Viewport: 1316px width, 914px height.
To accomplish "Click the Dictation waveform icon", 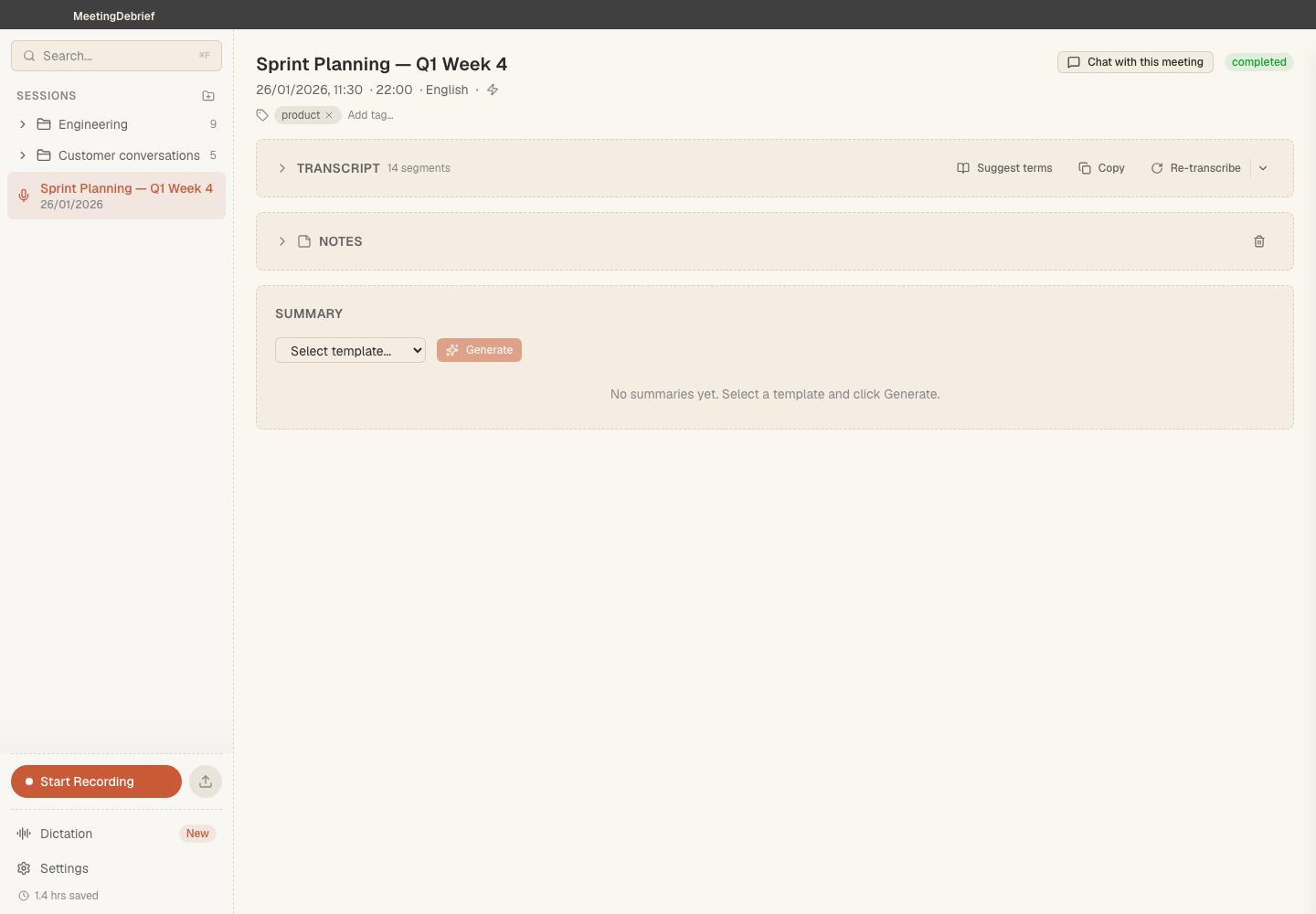I will [24, 834].
